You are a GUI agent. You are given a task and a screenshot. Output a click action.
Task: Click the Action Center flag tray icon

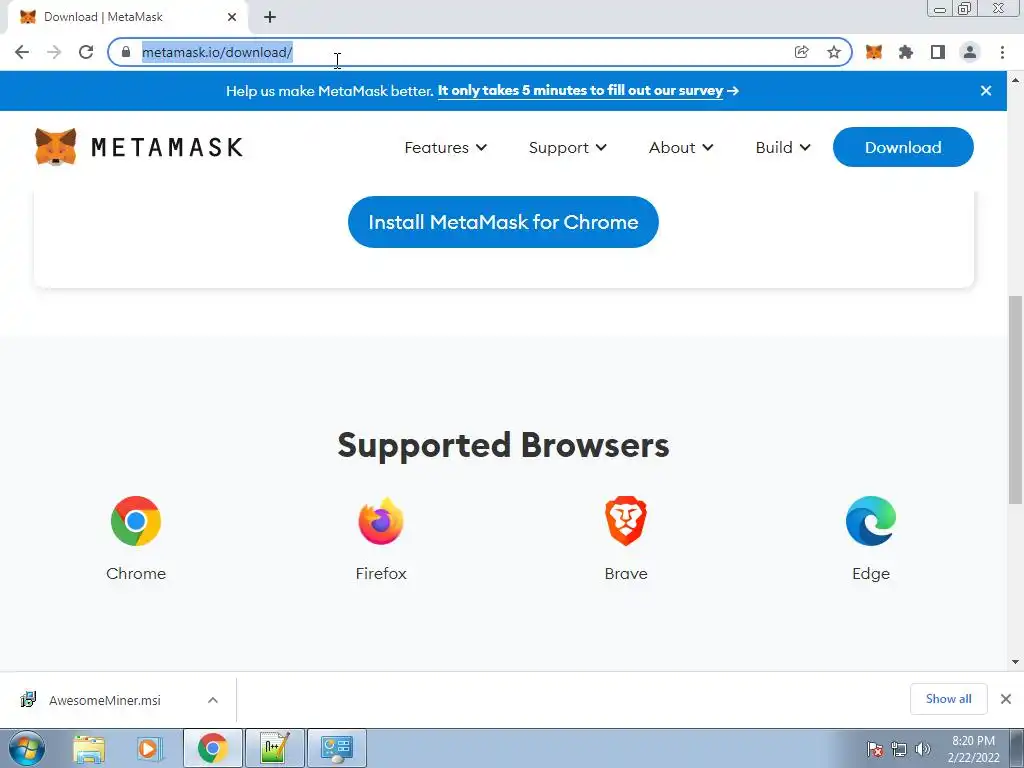pyautogui.click(x=875, y=749)
